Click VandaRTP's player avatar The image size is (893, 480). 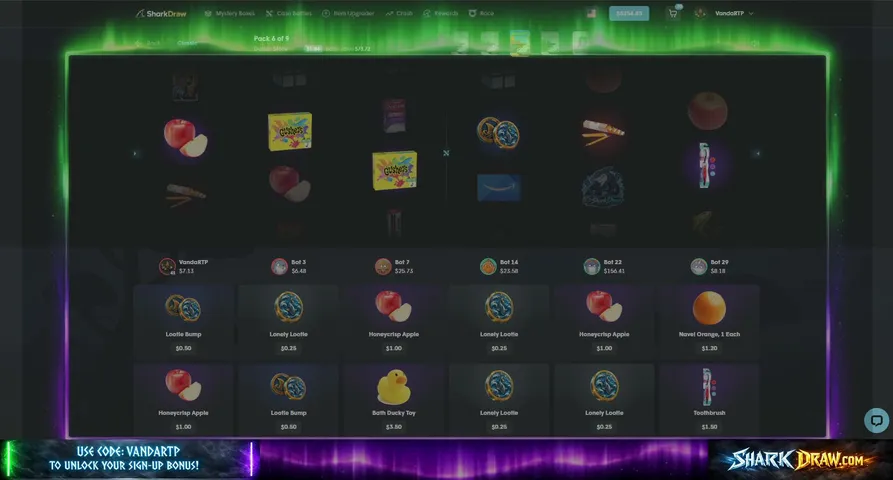tap(167, 266)
